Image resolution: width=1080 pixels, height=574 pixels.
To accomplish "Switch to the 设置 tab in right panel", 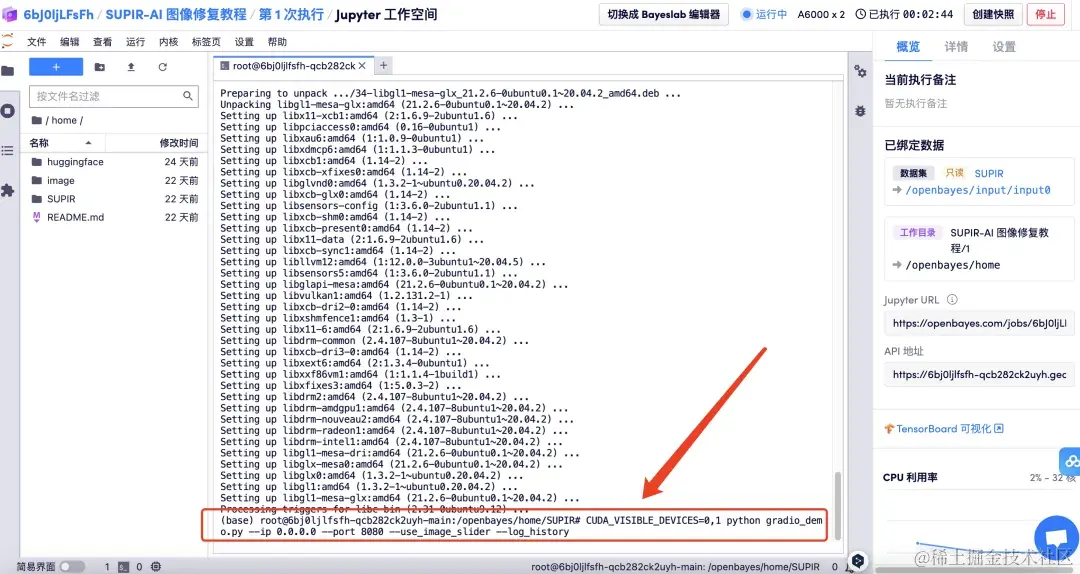I will (x=1004, y=47).
